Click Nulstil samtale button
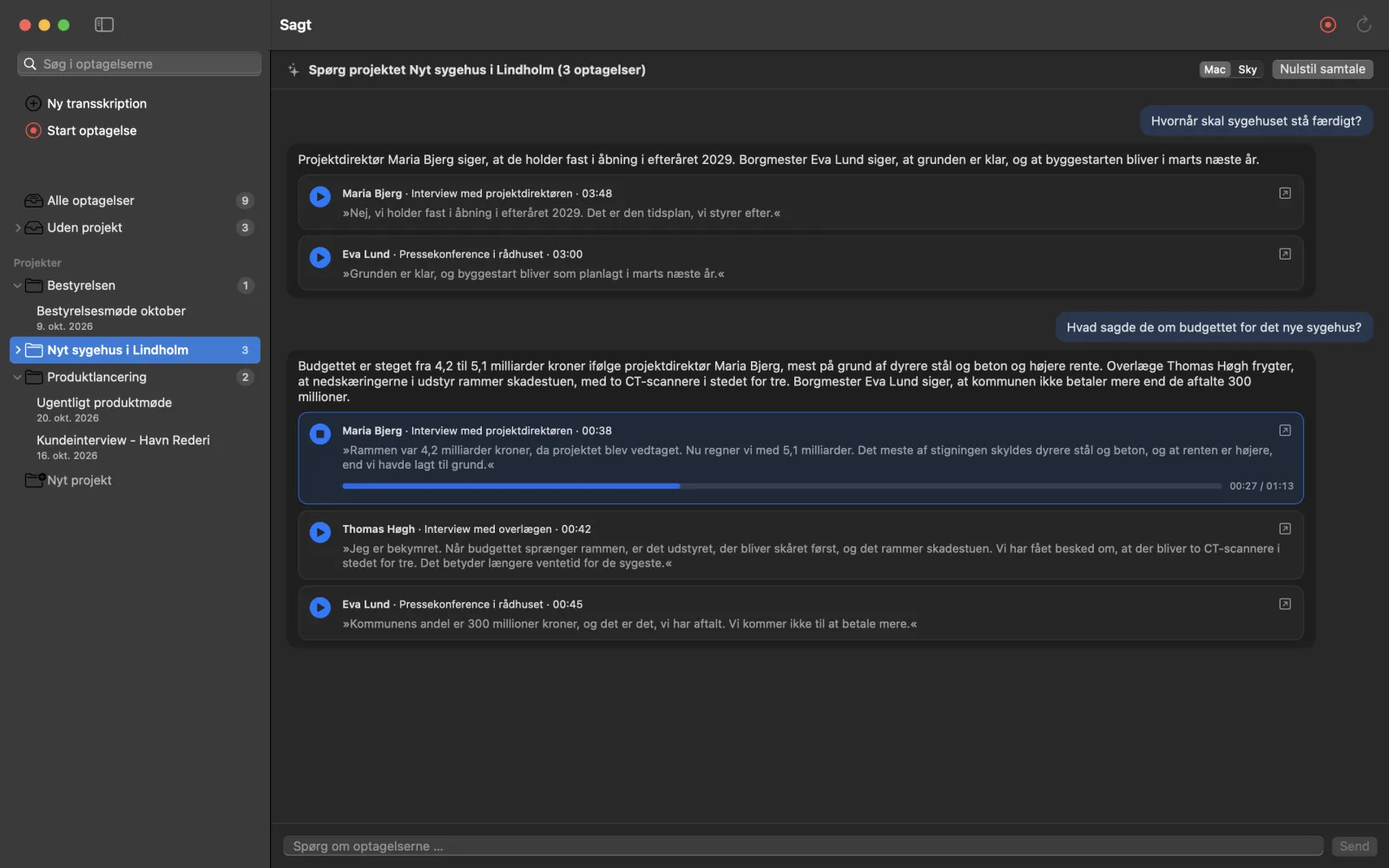Viewport: 1389px width, 868px height. (1322, 69)
